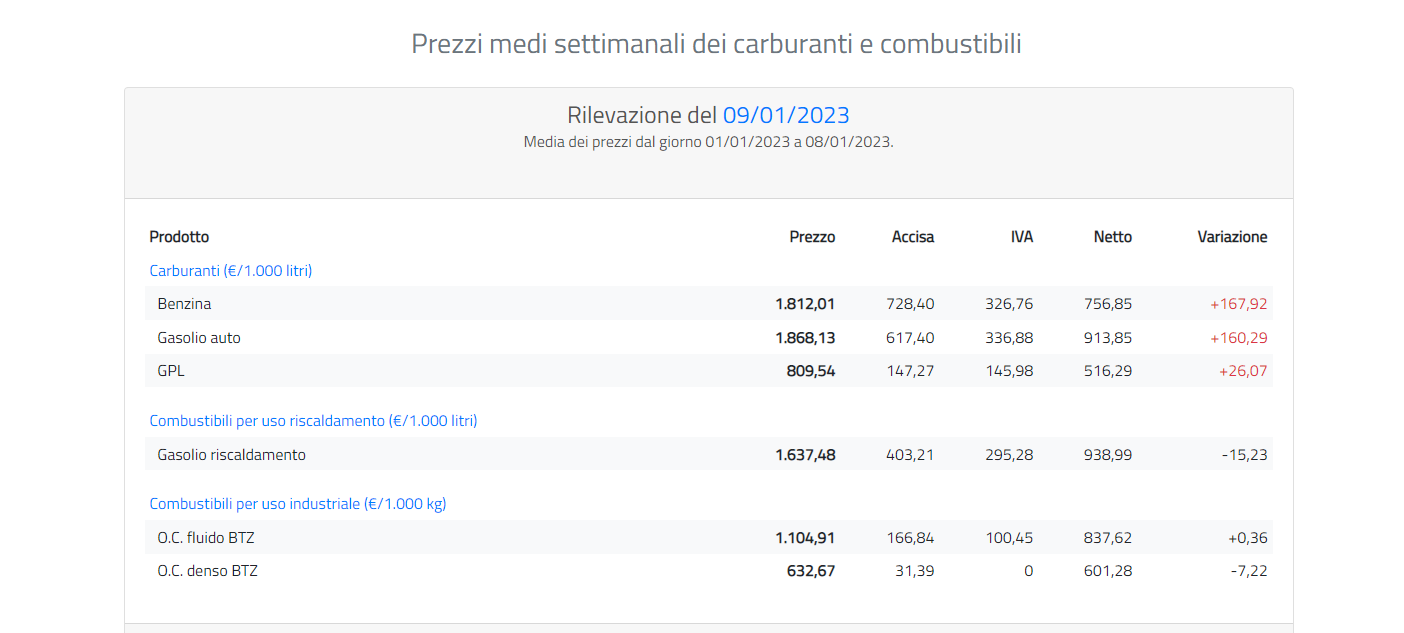The height and width of the screenshot is (633, 1404).
Task: Open Combustibili per uso industriale category
Action: point(298,504)
